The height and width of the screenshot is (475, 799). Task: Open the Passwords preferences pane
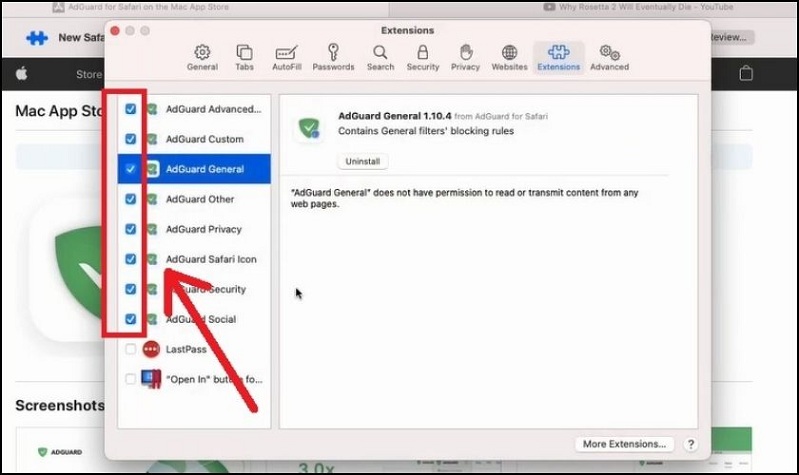333,57
